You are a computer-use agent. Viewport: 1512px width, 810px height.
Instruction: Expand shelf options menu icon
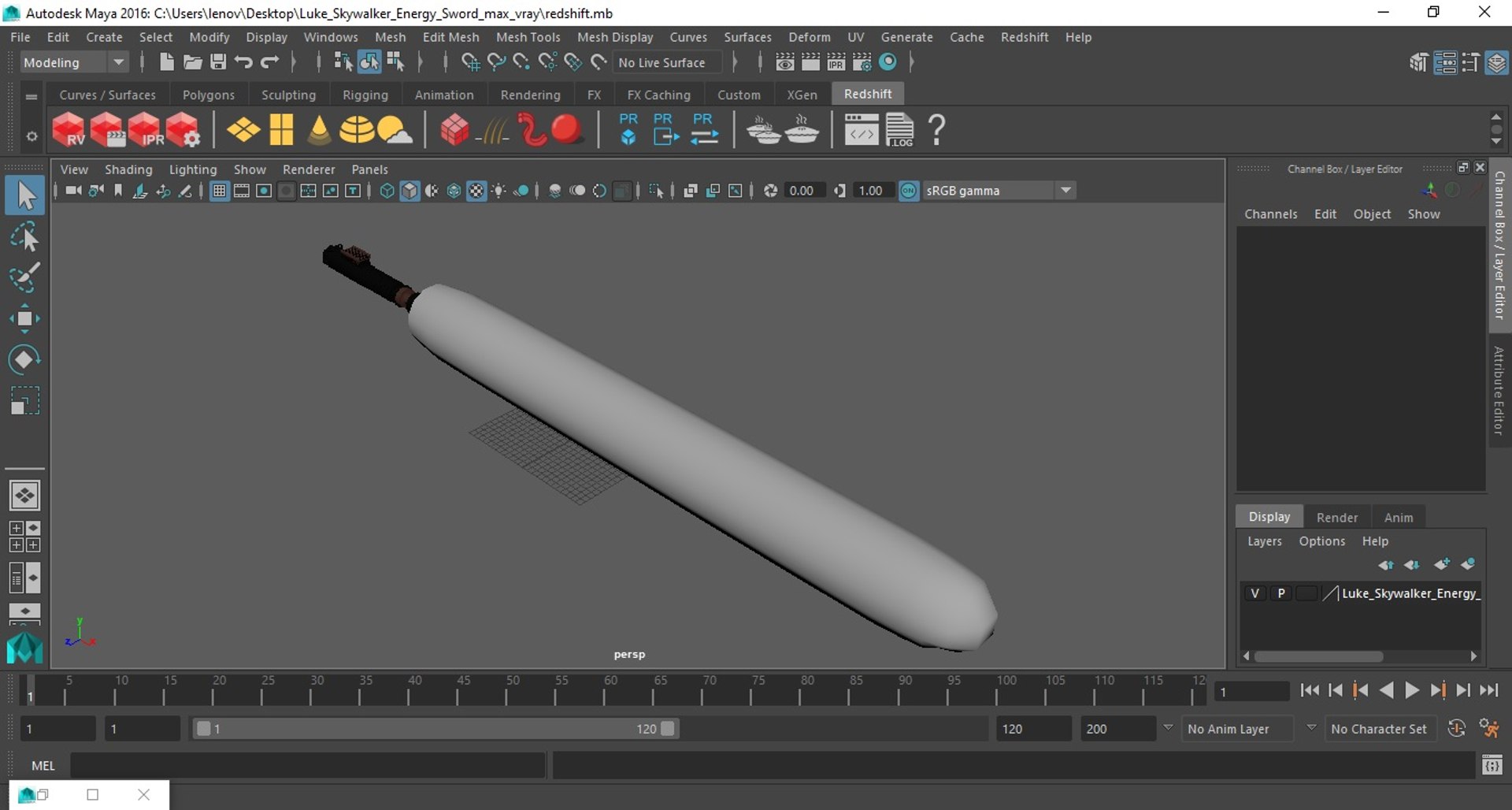point(31,136)
